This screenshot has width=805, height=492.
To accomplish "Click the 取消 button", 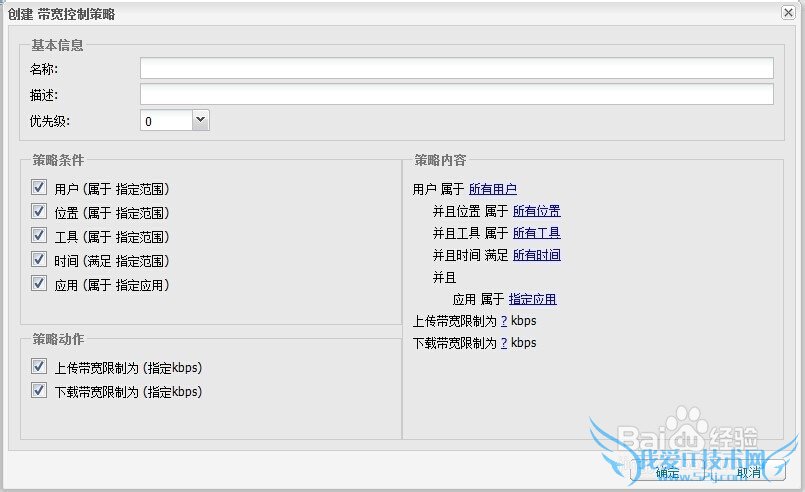I will [x=749, y=472].
